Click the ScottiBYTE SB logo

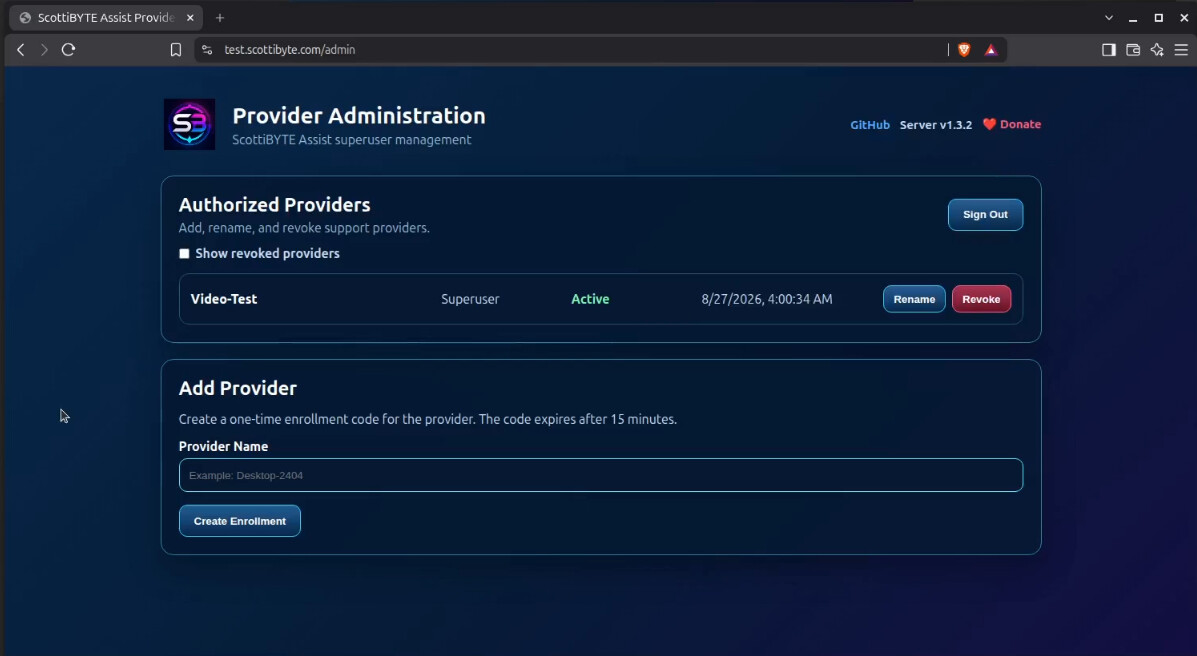point(189,124)
